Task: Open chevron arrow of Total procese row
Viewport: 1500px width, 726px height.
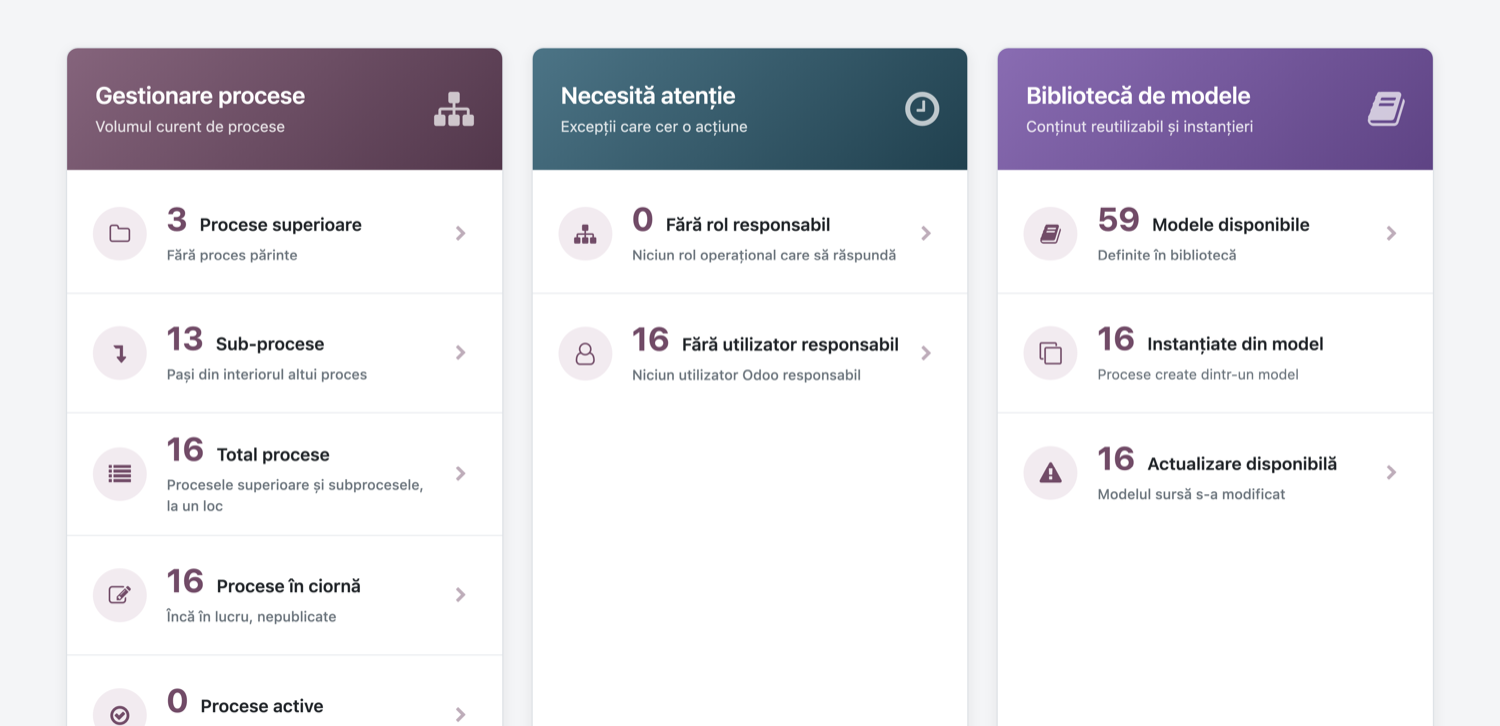Action: click(x=460, y=473)
